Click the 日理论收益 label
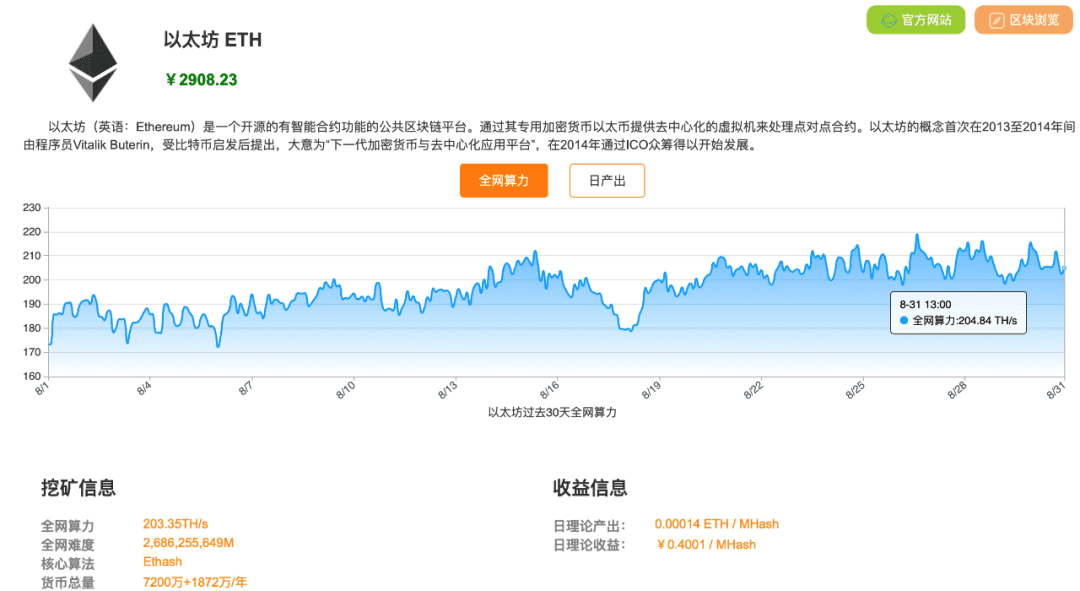 click(x=589, y=545)
